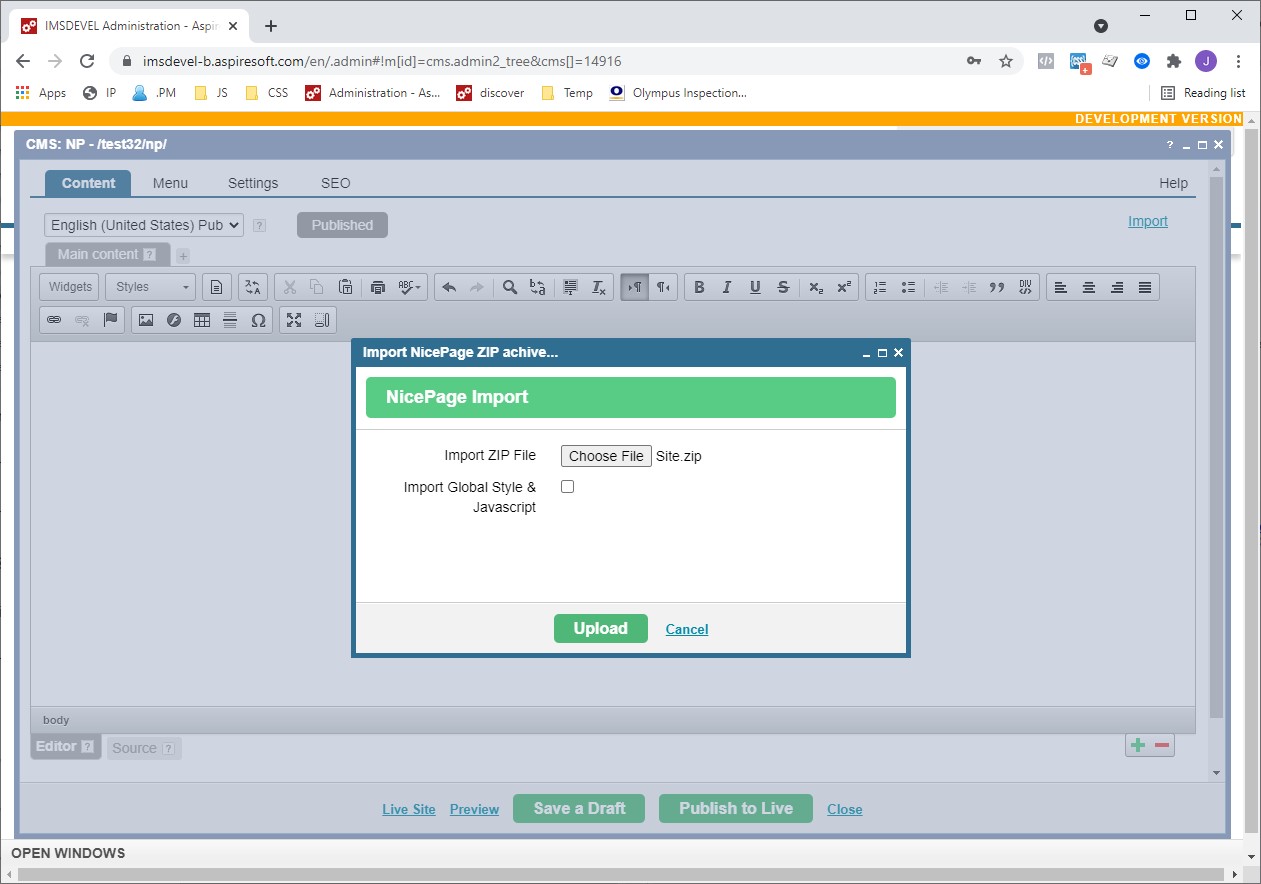Insert special character (Omega)
Screen dimensions: 1261x884
[258, 320]
